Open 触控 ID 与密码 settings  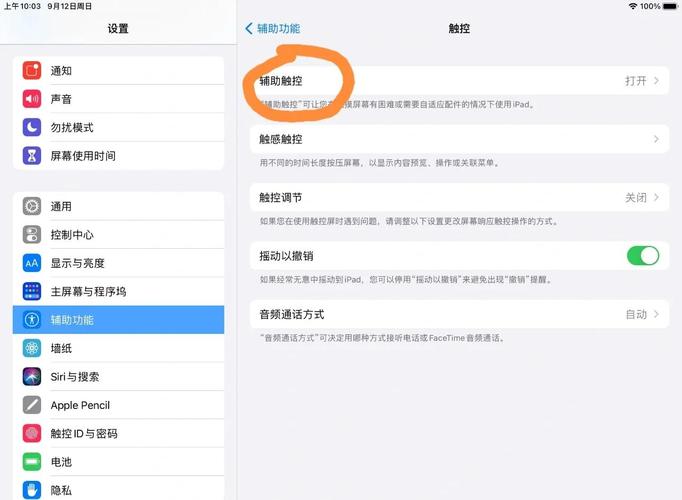(118, 433)
